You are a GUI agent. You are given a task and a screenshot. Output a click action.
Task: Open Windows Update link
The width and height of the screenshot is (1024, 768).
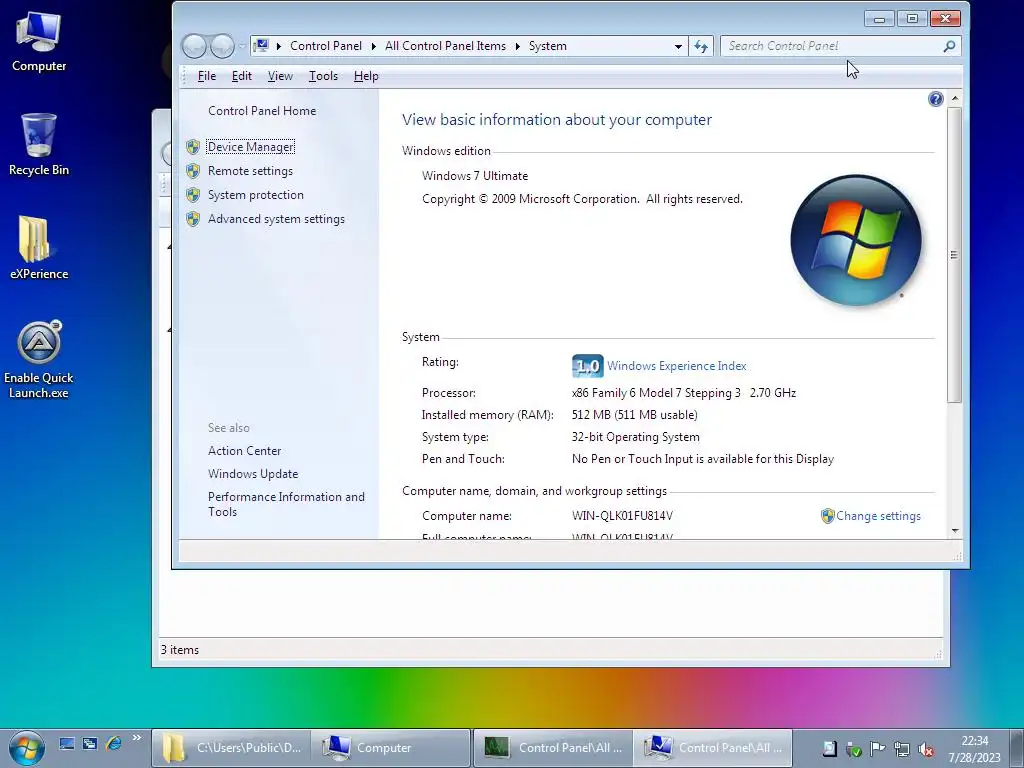(x=253, y=473)
